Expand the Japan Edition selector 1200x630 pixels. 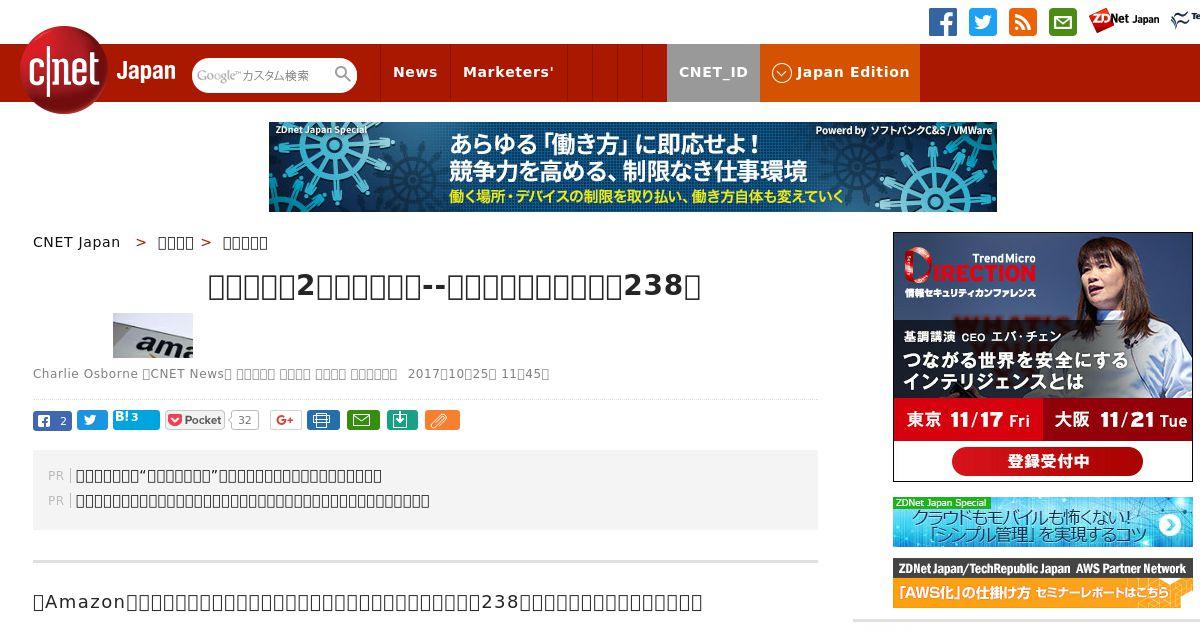[x=840, y=72]
